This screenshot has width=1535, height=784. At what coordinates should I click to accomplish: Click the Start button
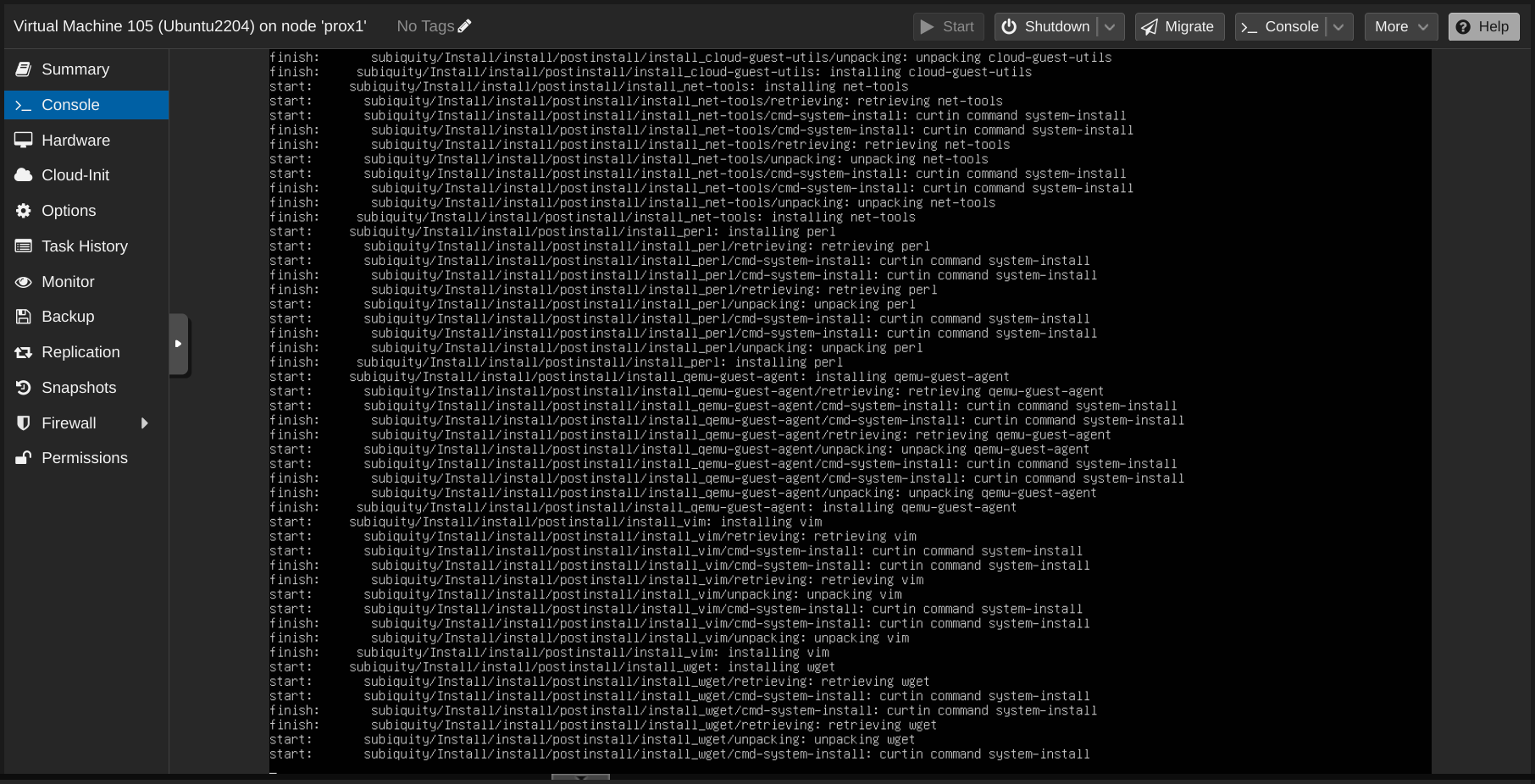948,27
